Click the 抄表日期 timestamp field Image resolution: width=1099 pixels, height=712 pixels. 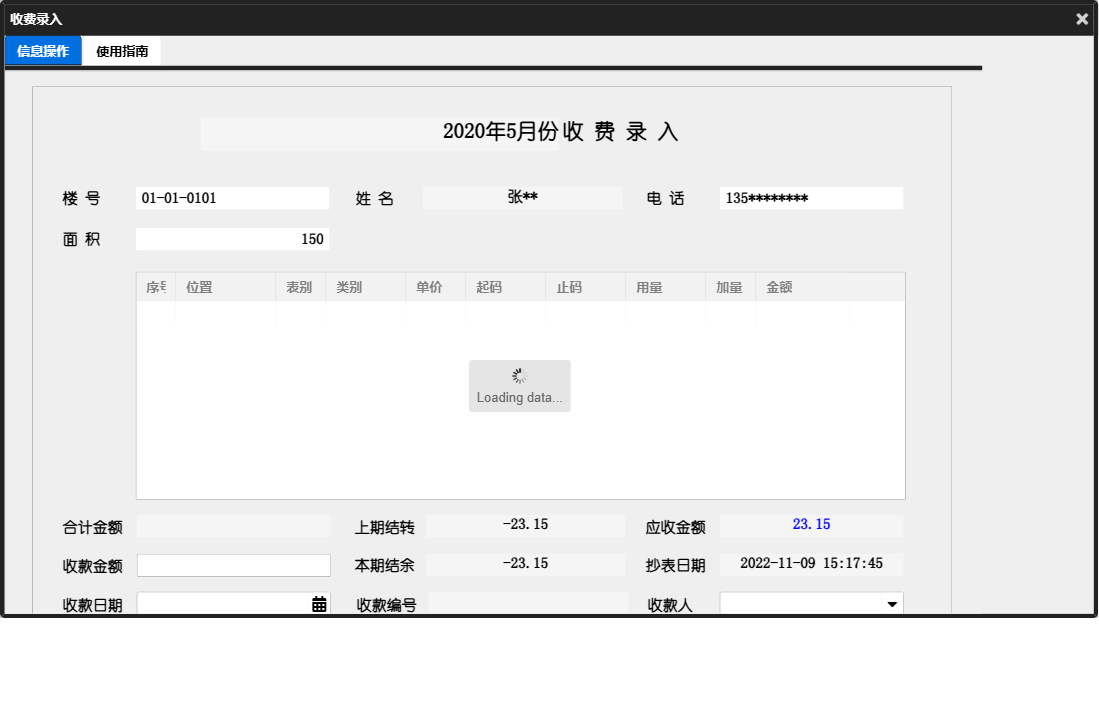pos(810,563)
